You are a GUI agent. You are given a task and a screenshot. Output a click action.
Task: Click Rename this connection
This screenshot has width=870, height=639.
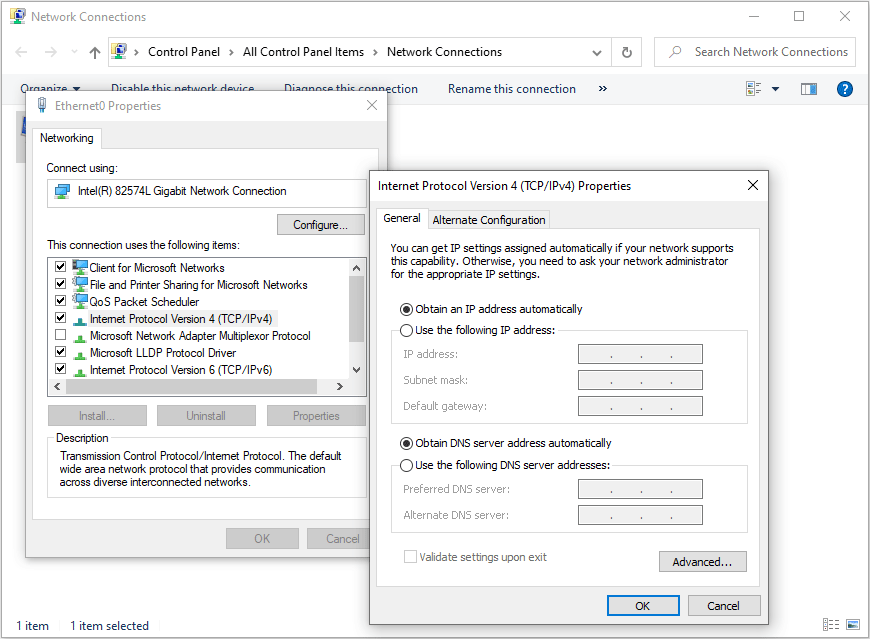(512, 89)
